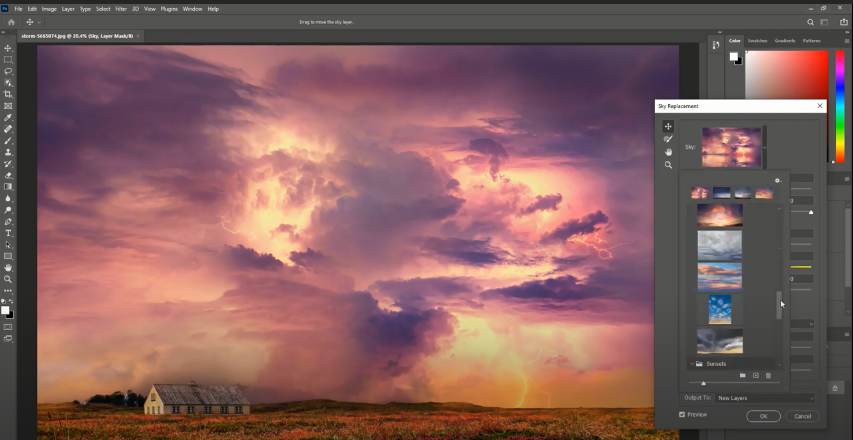Select the Sky Move tool in dialog
The image size is (853, 440).
coord(668,126)
